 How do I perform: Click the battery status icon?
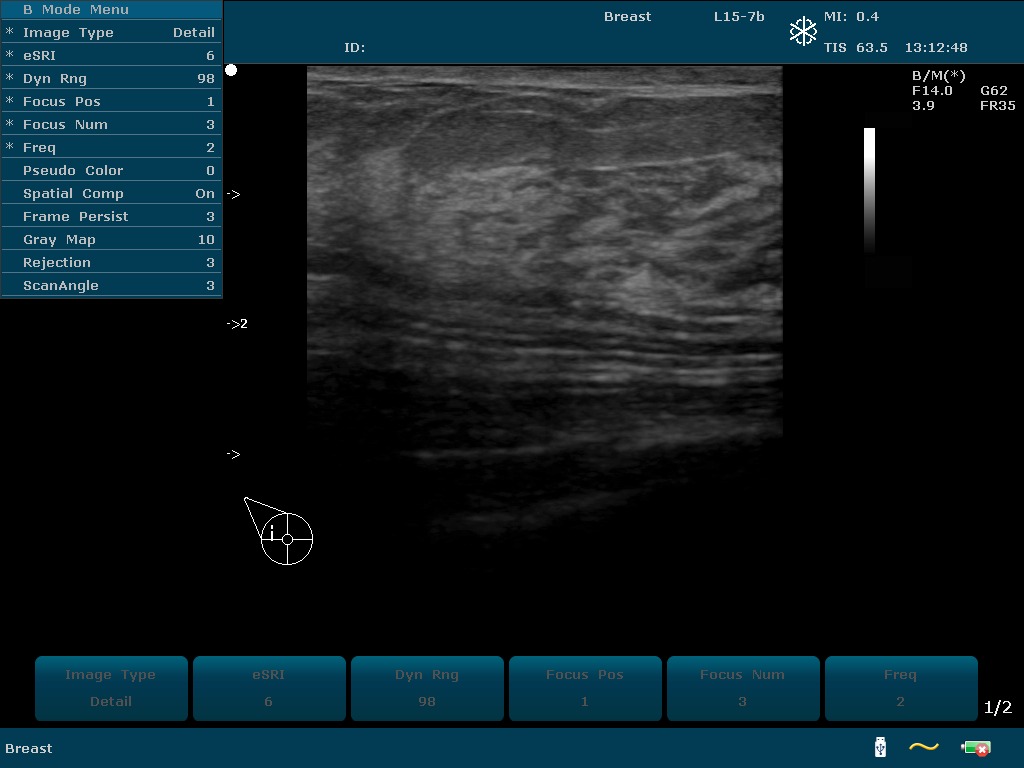975,748
